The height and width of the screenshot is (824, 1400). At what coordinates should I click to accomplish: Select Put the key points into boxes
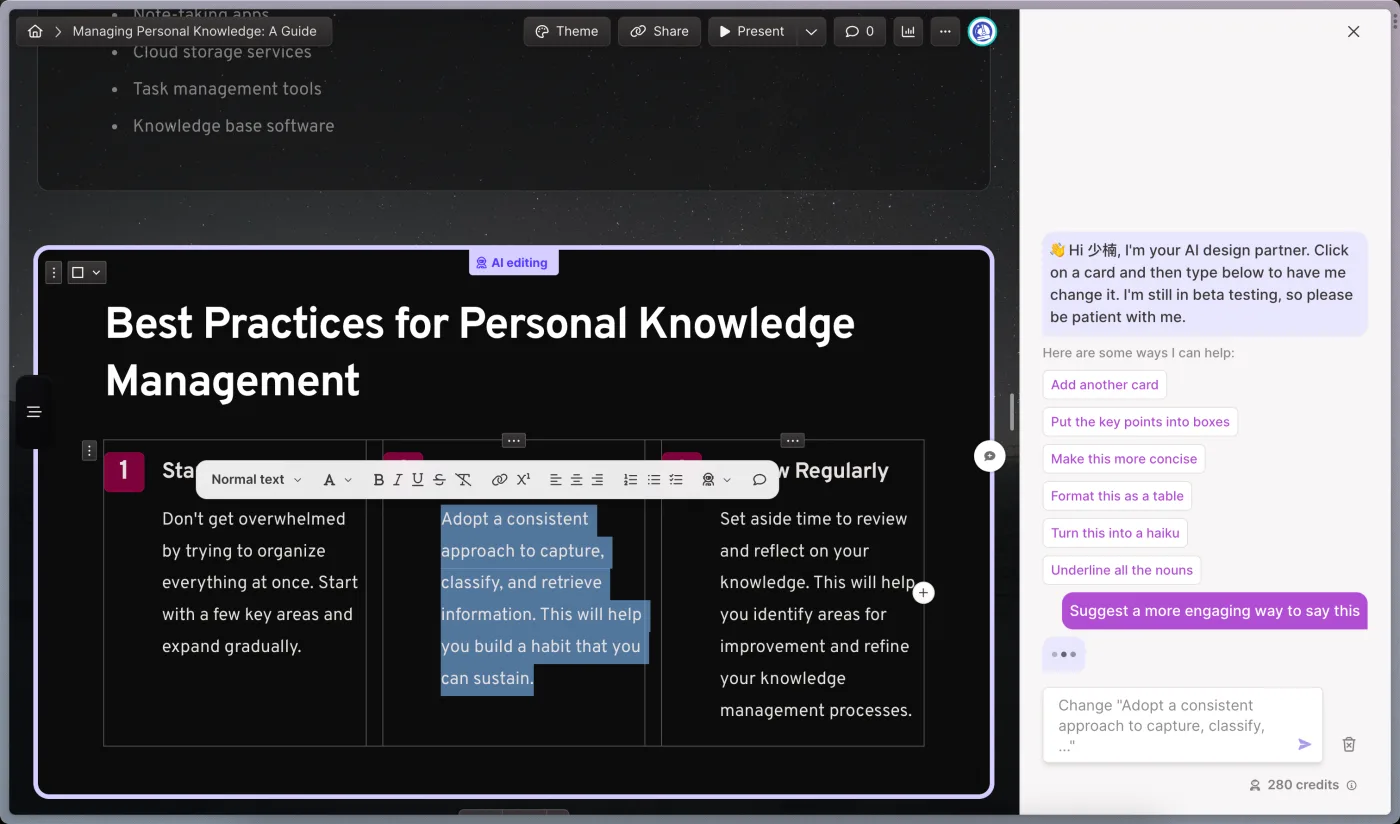1140,422
